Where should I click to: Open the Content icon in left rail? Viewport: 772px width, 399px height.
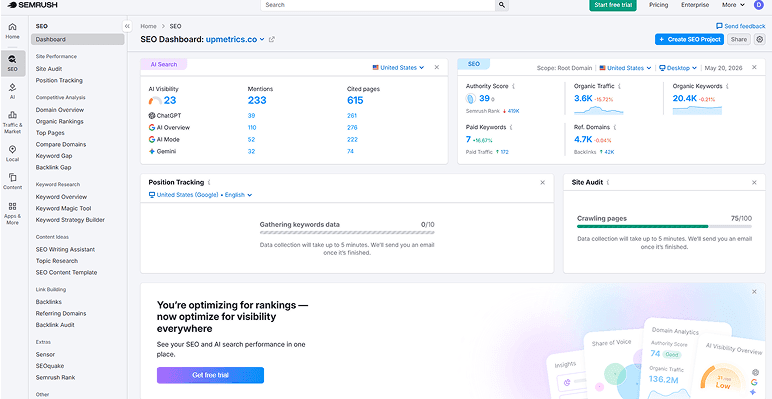point(12,181)
